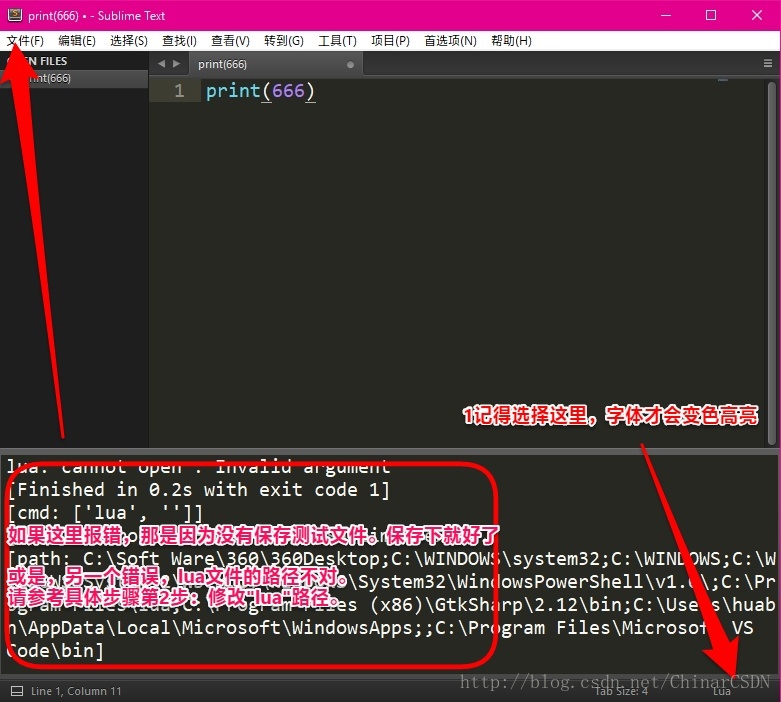Close the print(666) tab via unsaved dot
The width and height of the screenshot is (781, 702).
[x=350, y=64]
